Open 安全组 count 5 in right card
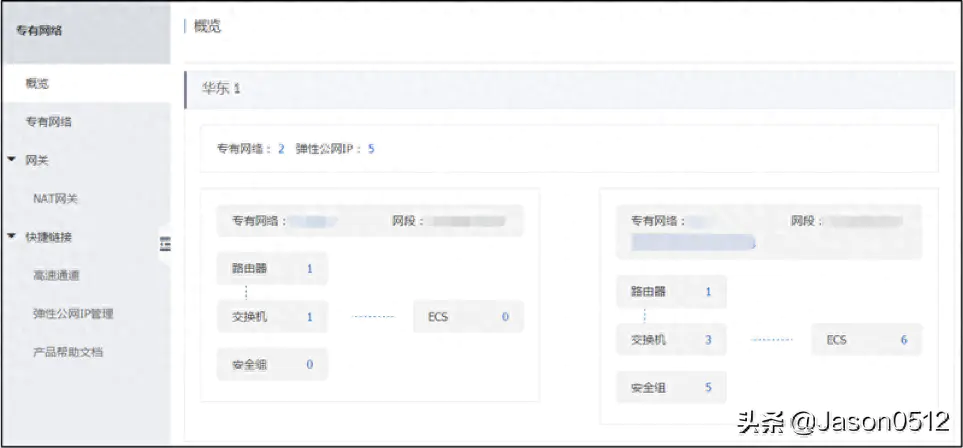The image size is (963, 448). 708,387
